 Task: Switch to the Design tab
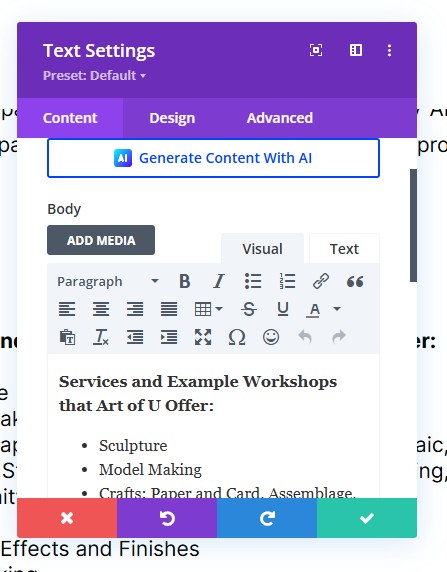[x=172, y=118]
